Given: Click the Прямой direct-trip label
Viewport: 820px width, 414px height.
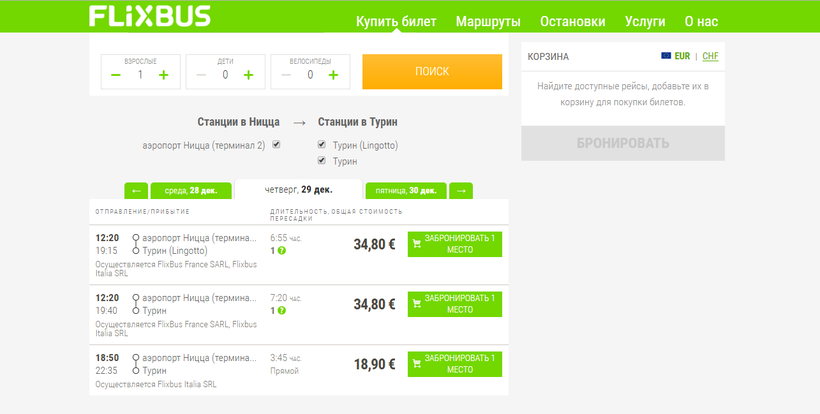Looking at the screenshot, I should pyautogui.click(x=284, y=371).
